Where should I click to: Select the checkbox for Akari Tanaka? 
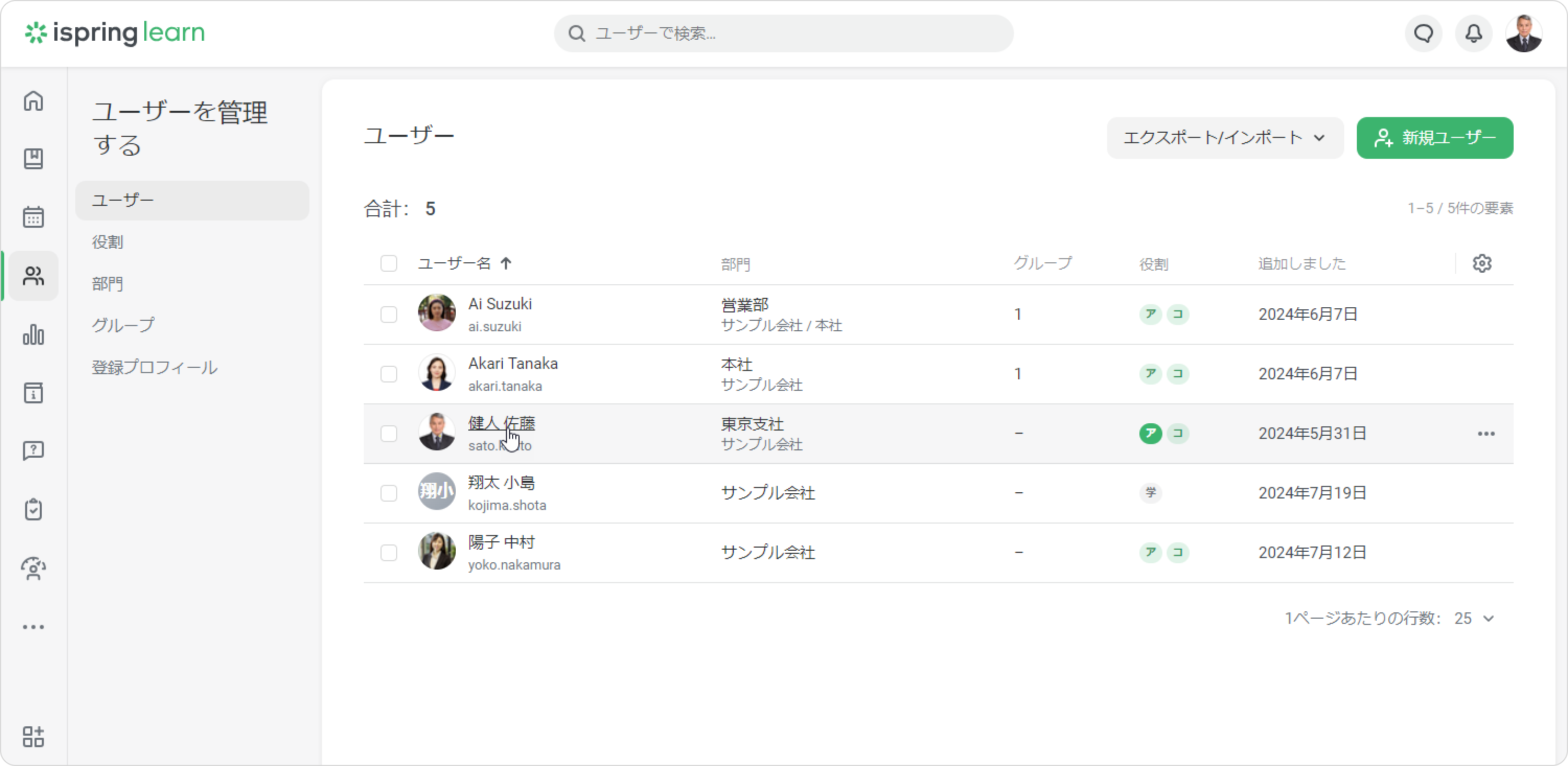pyautogui.click(x=388, y=374)
